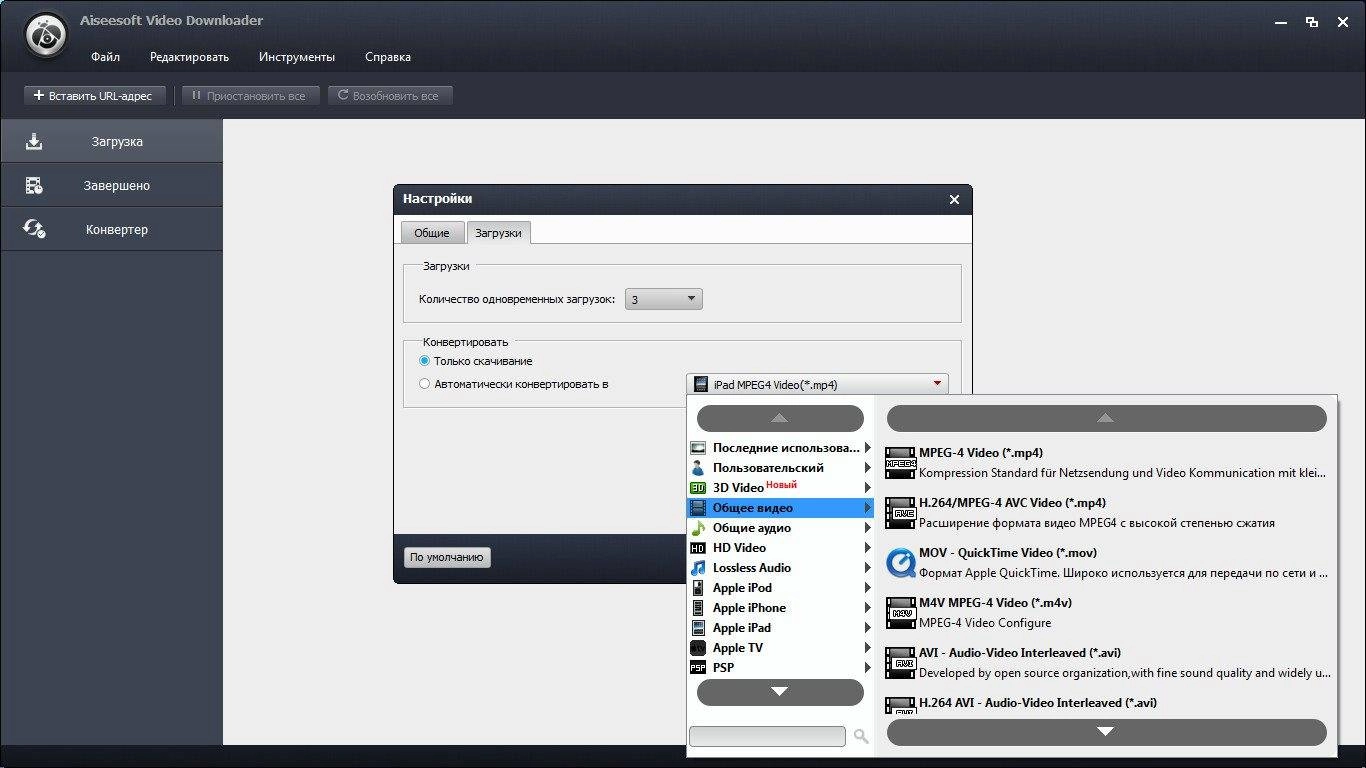Click the Общее видео film icon
The width and height of the screenshot is (1366, 768).
(698, 508)
